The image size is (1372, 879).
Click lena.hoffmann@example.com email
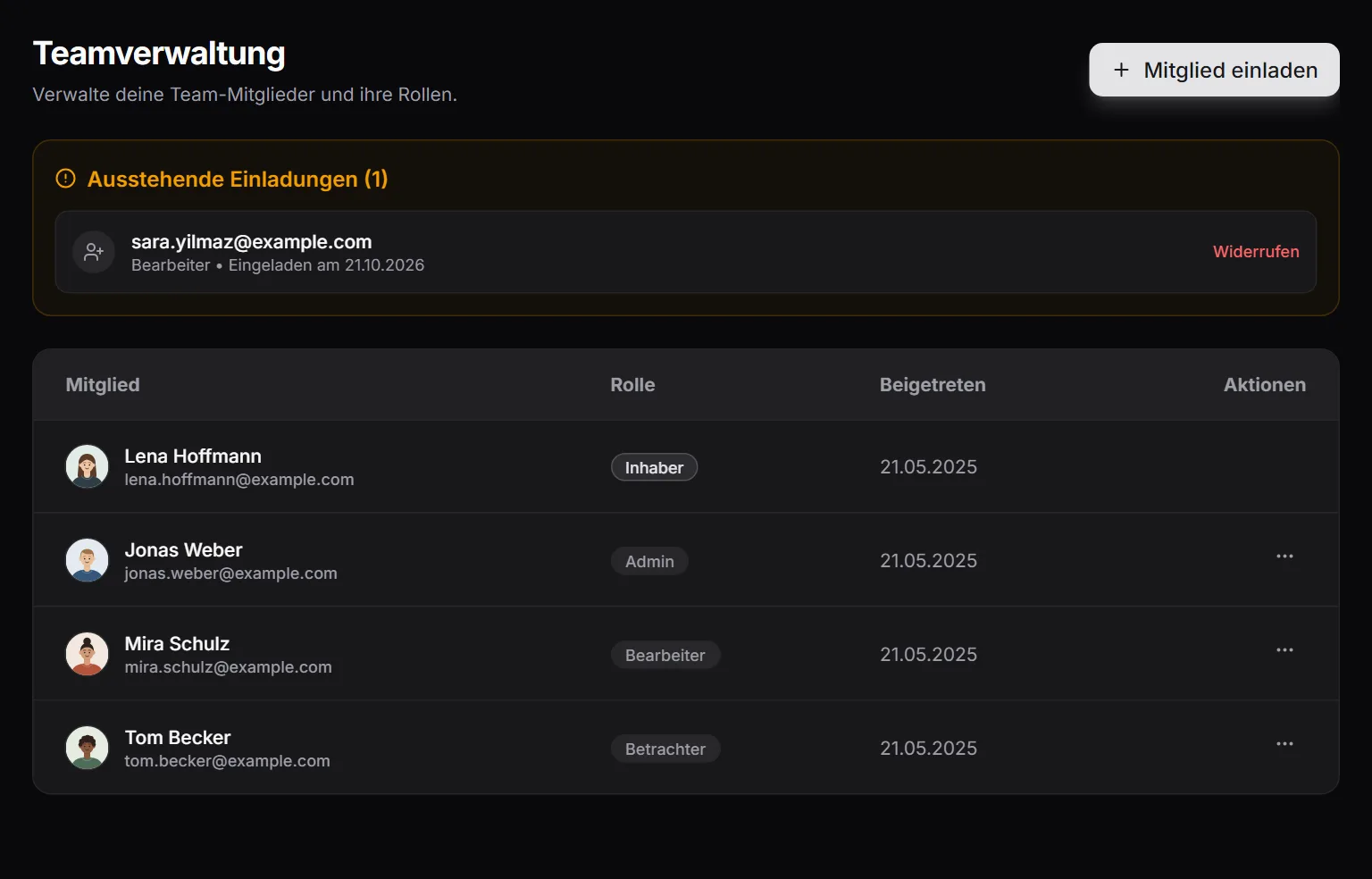point(239,480)
